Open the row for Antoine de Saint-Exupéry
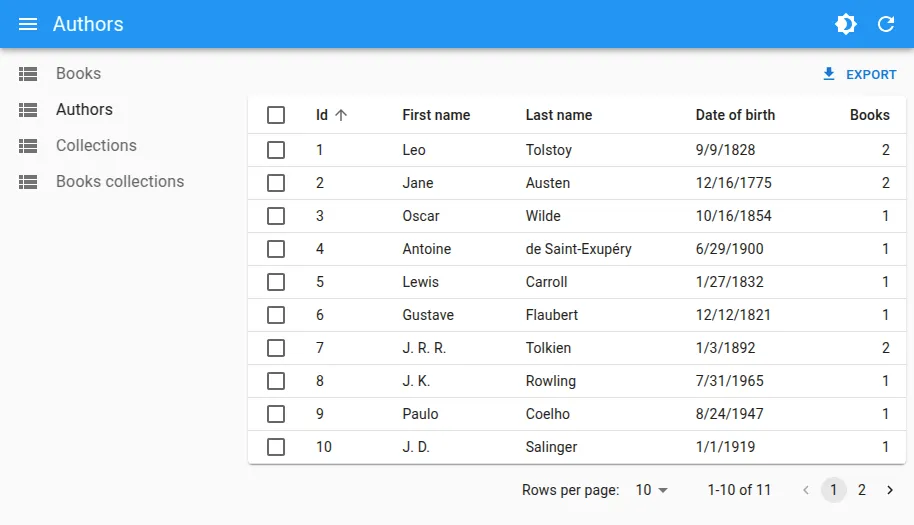The height and width of the screenshot is (525, 914). tap(578, 249)
